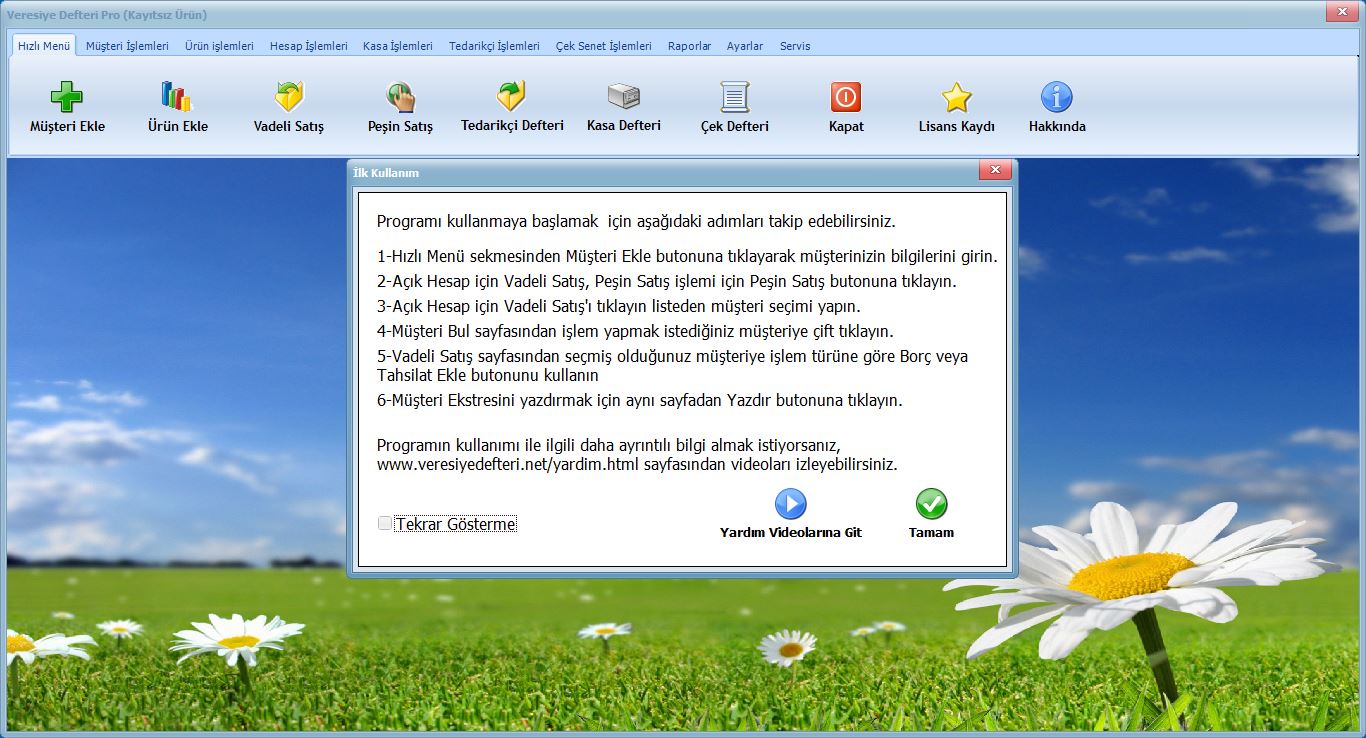Open the Kasa Defteri cash register icon
This screenshot has height=738, width=1366.
624,96
